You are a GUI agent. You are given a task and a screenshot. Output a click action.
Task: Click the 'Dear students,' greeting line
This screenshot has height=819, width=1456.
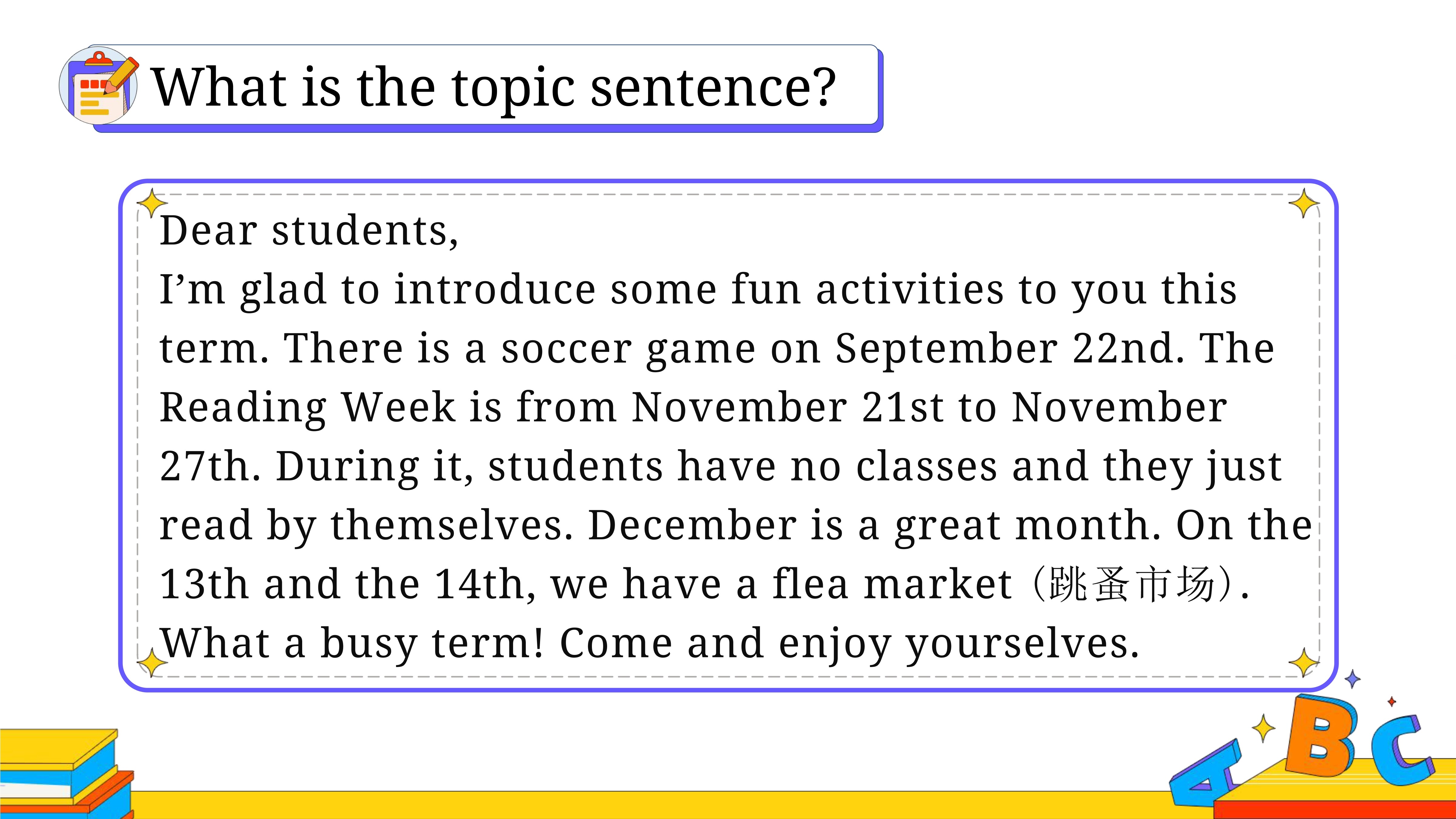pyautogui.click(x=309, y=231)
